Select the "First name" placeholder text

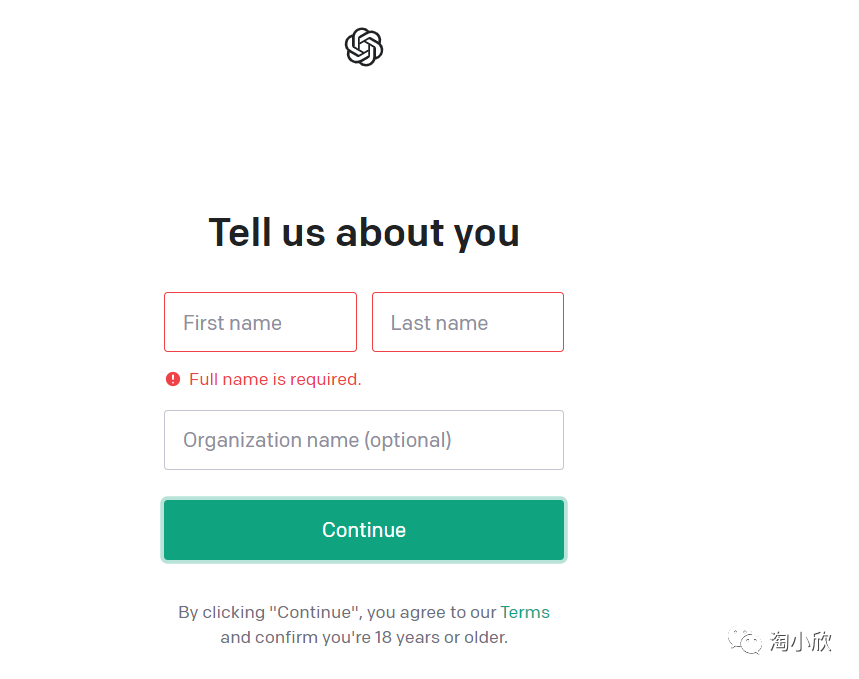232,323
